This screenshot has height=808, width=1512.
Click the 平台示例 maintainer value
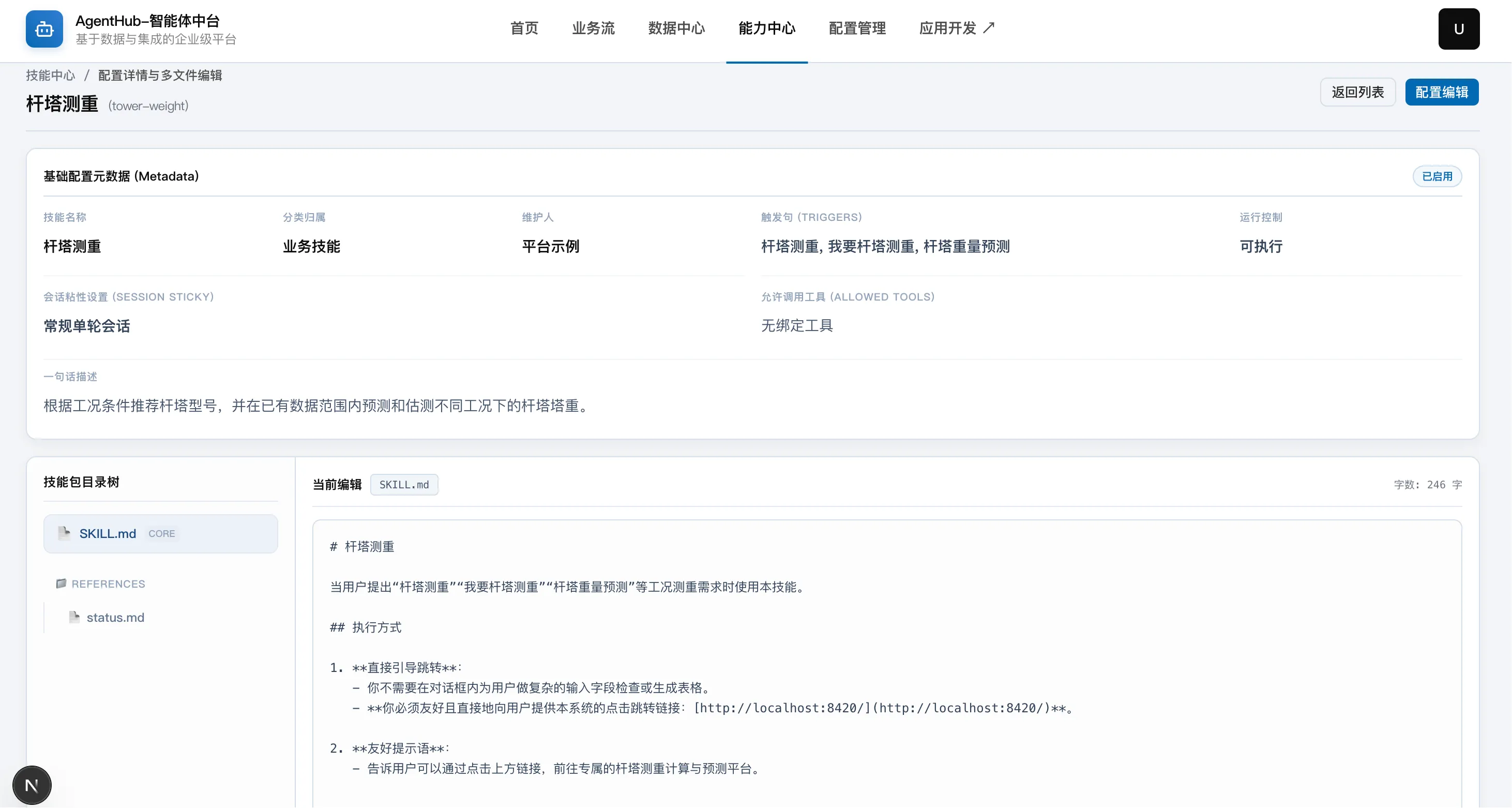coord(551,246)
